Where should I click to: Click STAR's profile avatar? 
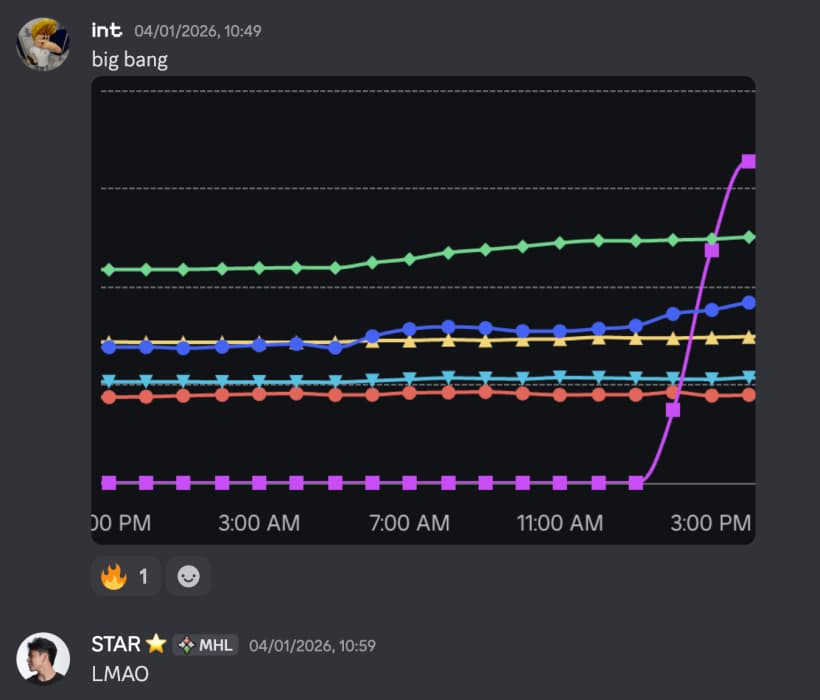click(x=43, y=657)
